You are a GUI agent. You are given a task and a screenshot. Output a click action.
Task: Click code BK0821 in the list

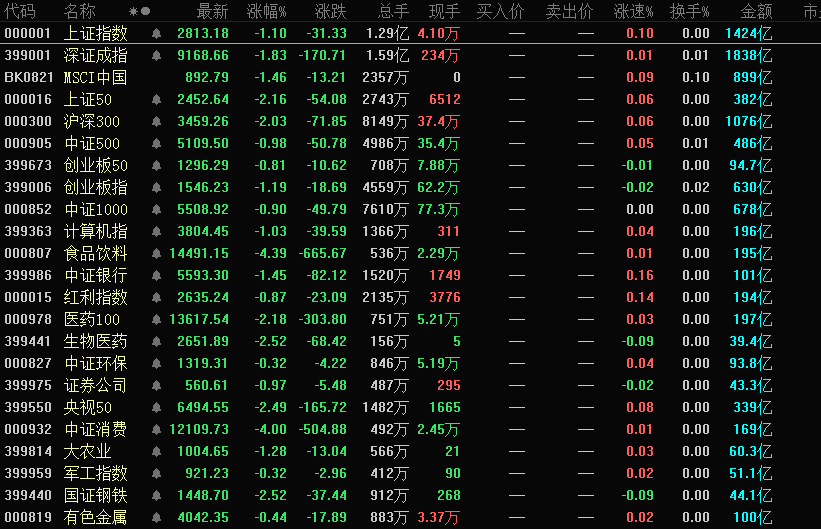[29, 78]
